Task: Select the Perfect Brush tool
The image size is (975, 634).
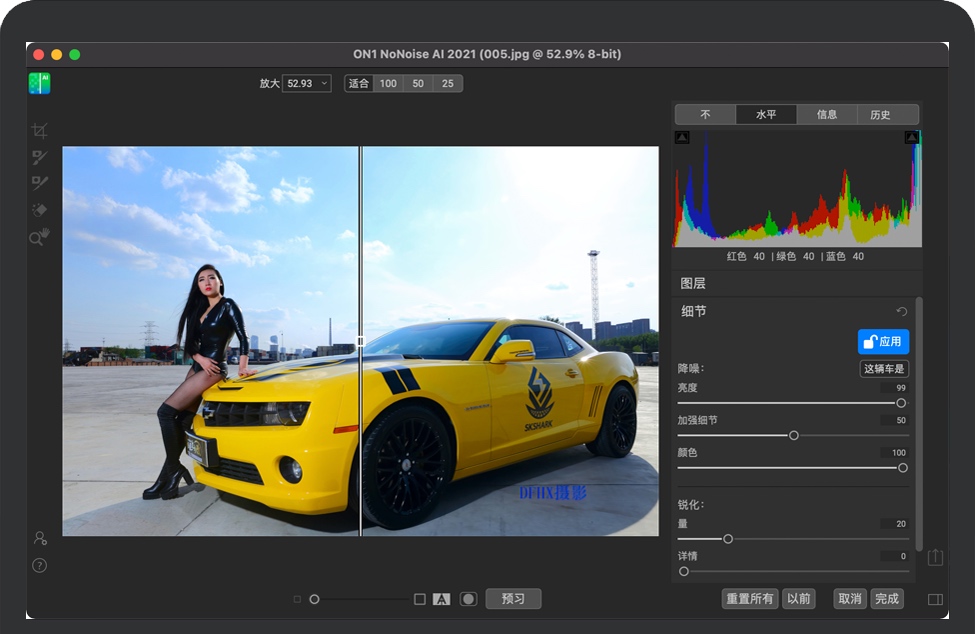Action: tap(40, 156)
